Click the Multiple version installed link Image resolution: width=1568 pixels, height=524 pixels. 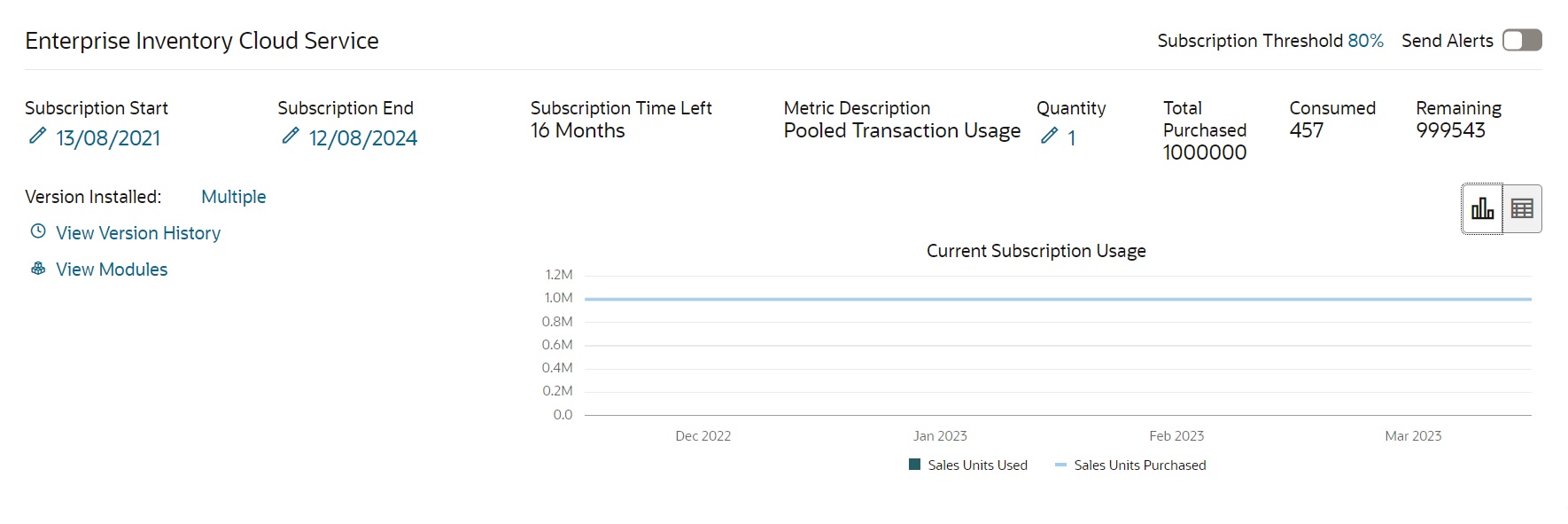click(234, 197)
